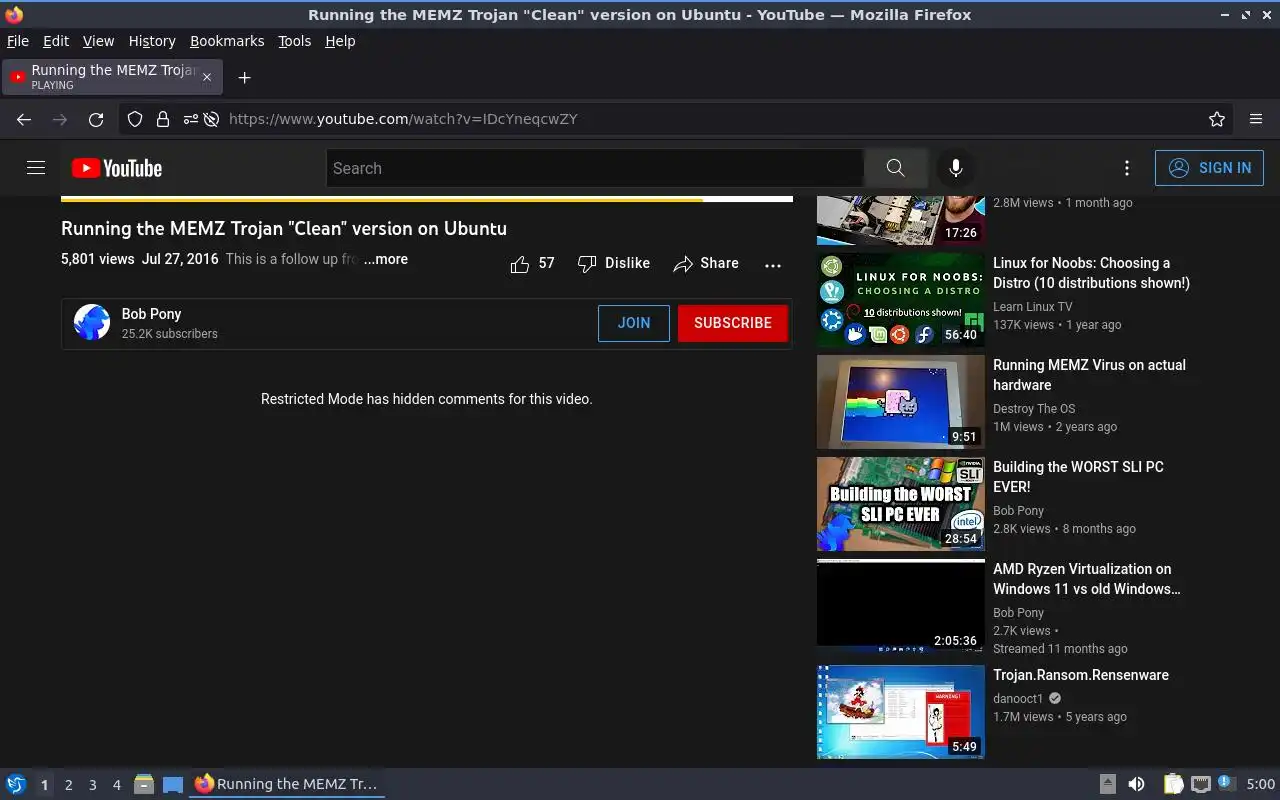Select workspace 1 in pager

[x=44, y=785]
